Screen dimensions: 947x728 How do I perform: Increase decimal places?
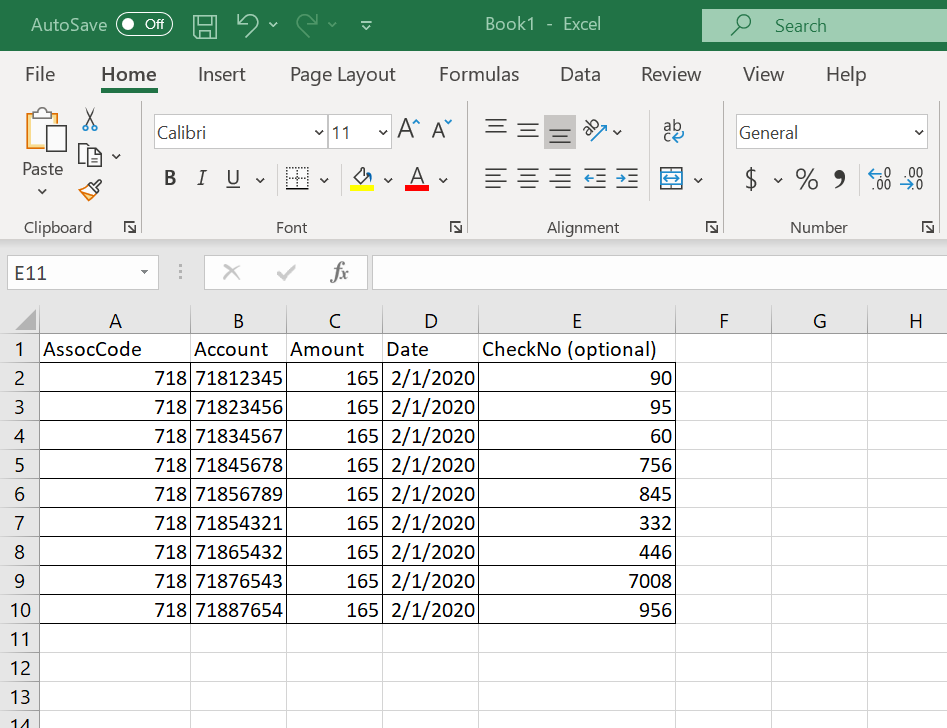[x=879, y=180]
